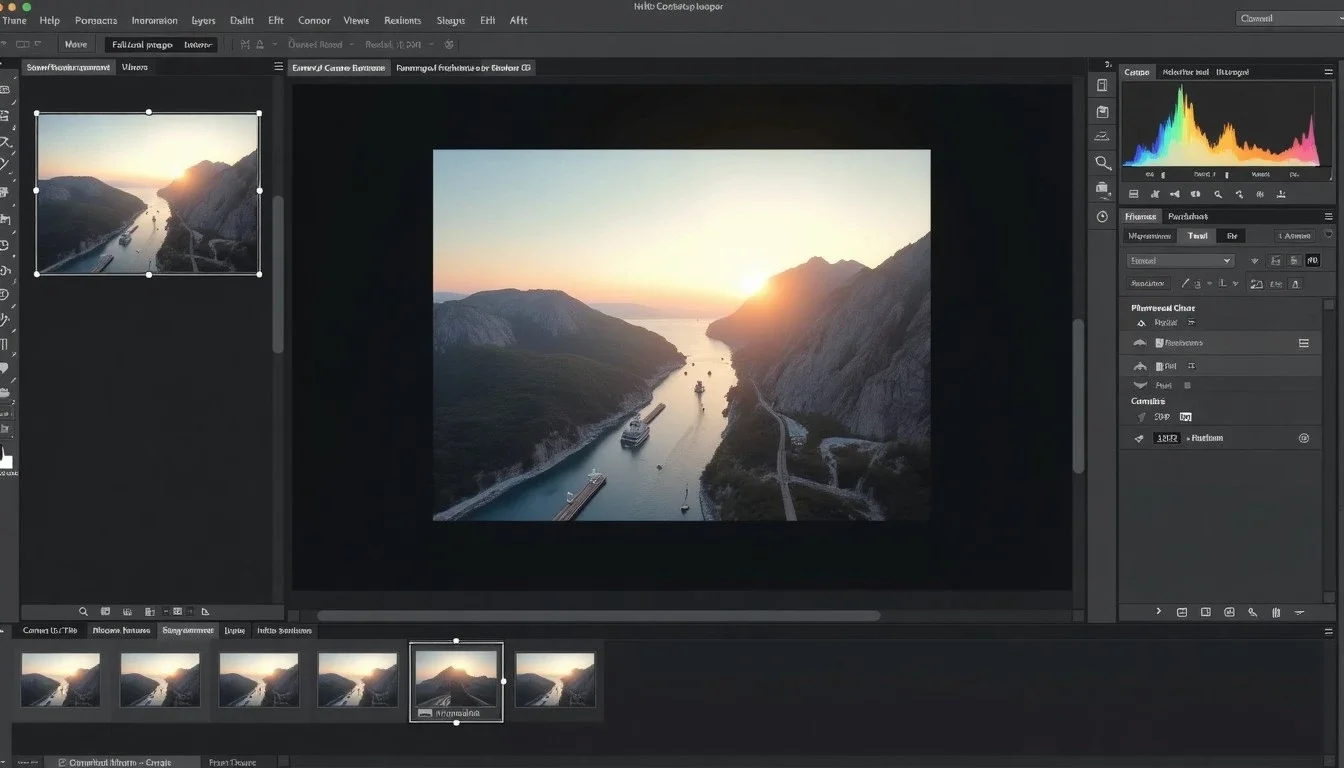Toggle visibility of the third layer row

click(1139, 366)
